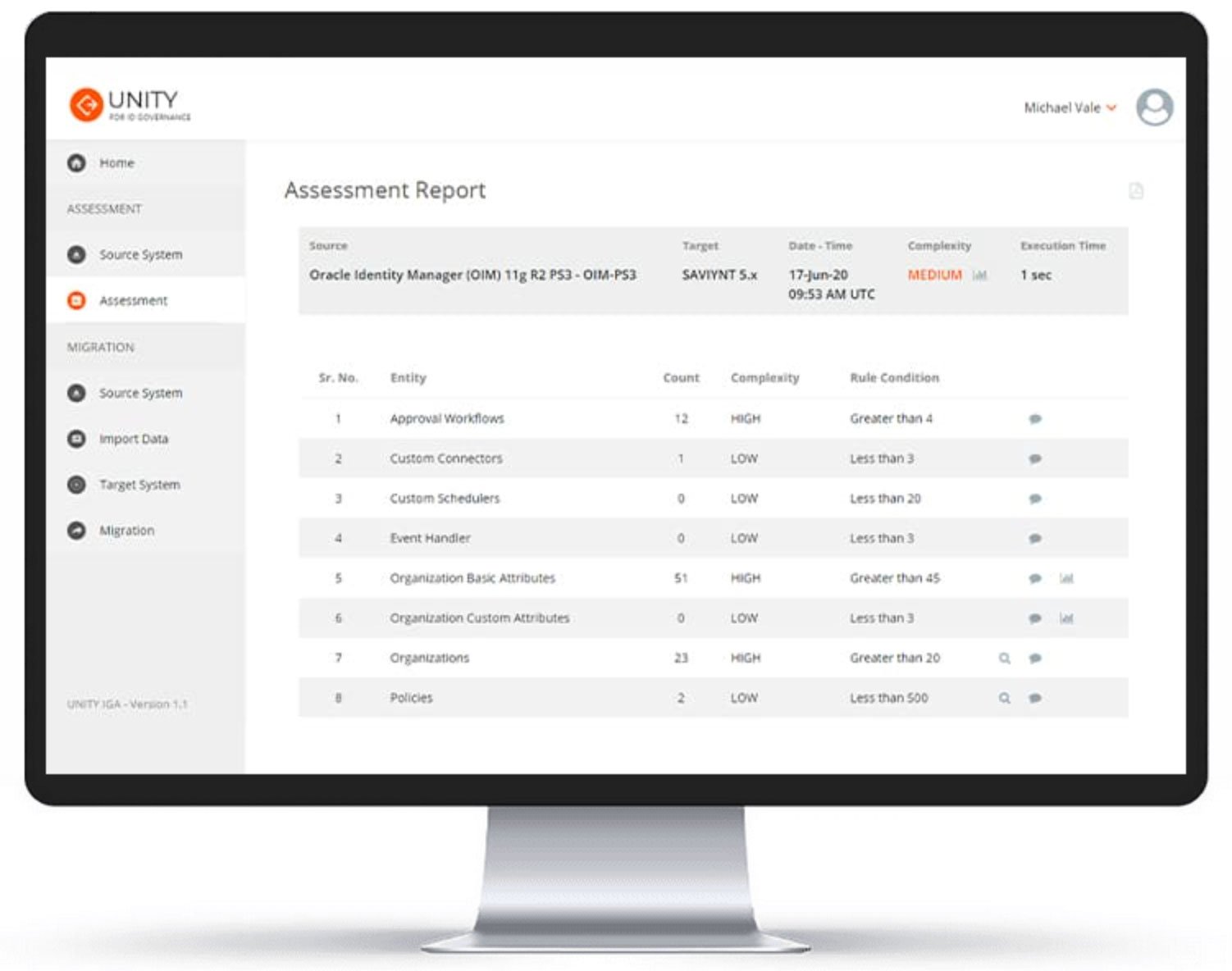The height and width of the screenshot is (971, 1232).
Task: Click the Greater than 4 rule condition
Action: 891,418
